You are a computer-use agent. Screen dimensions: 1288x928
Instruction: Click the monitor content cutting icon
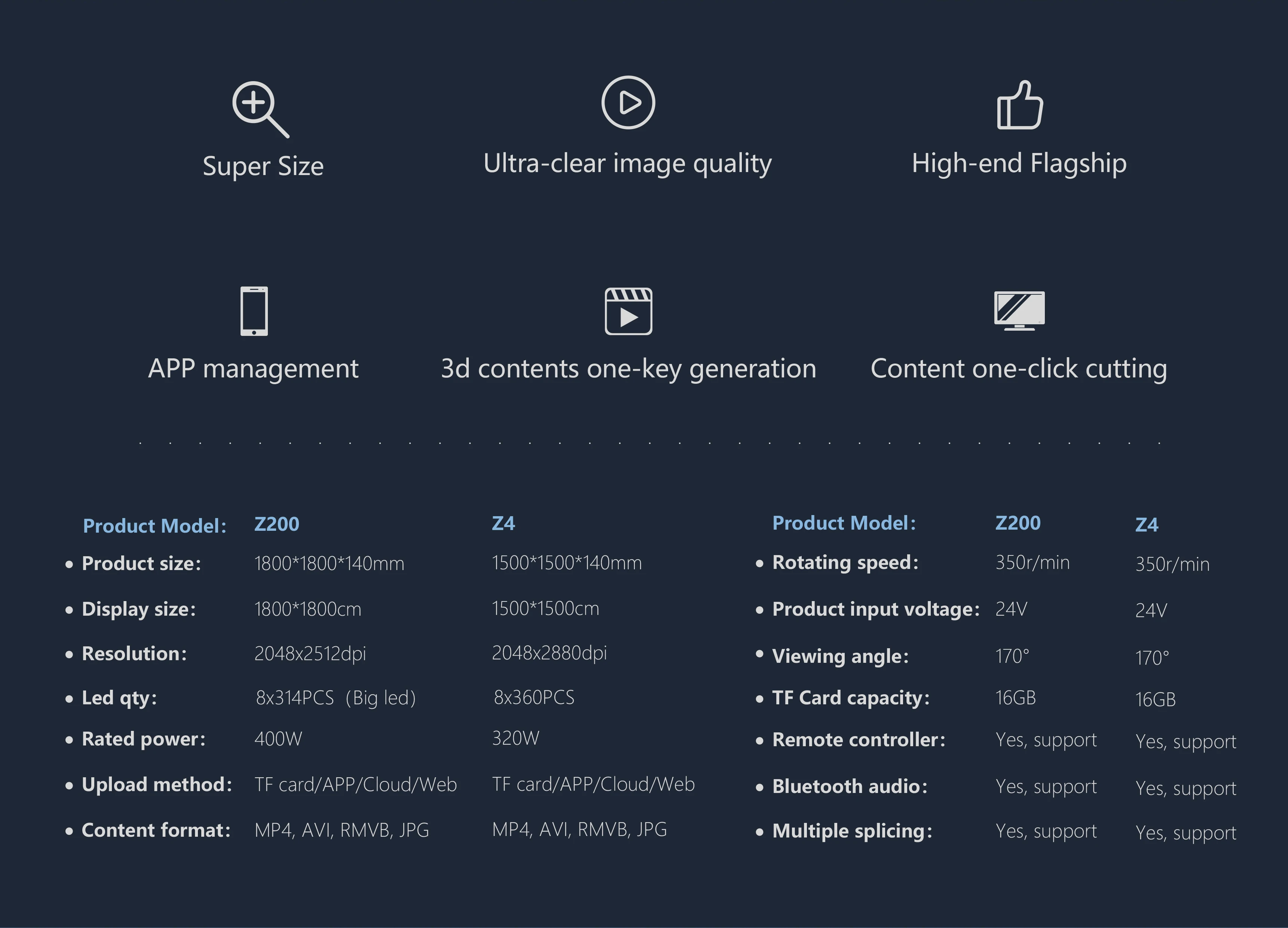click(1019, 310)
